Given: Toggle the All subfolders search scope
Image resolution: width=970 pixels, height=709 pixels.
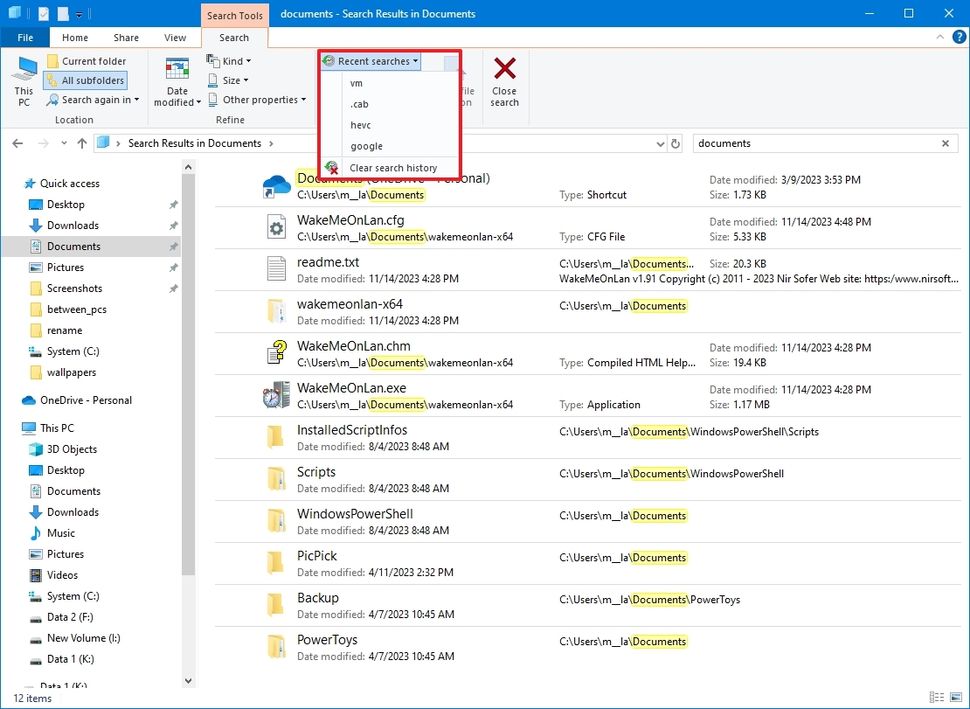Looking at the screenshot, I should pyautogui.click(x=93, y=80).
